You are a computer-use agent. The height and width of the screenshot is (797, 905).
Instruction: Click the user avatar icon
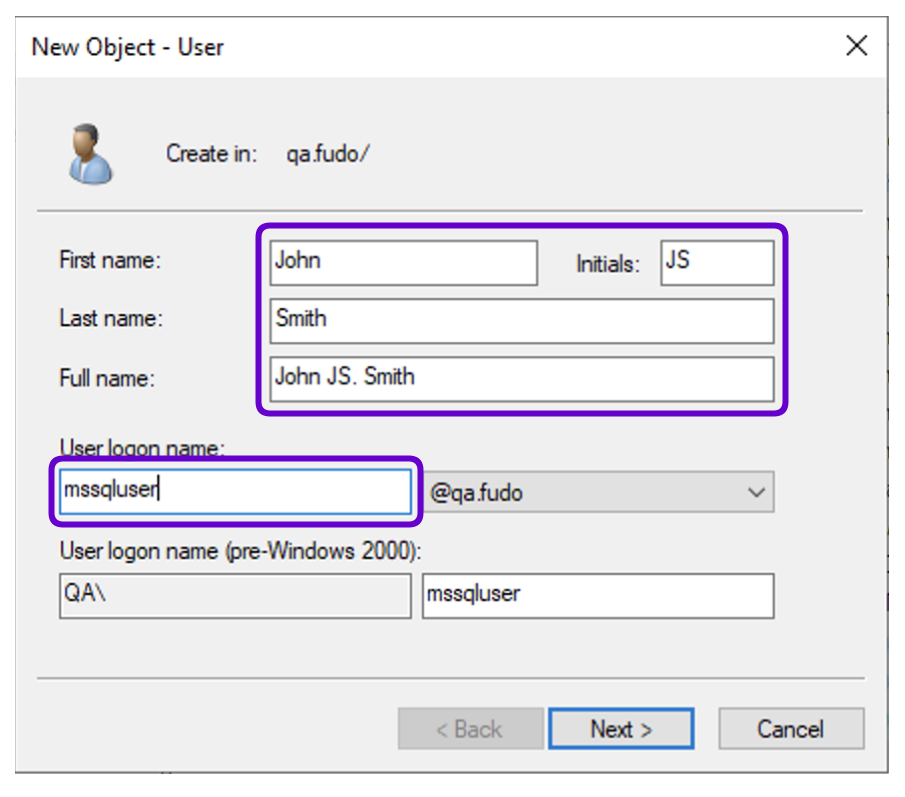coord(91,154)
